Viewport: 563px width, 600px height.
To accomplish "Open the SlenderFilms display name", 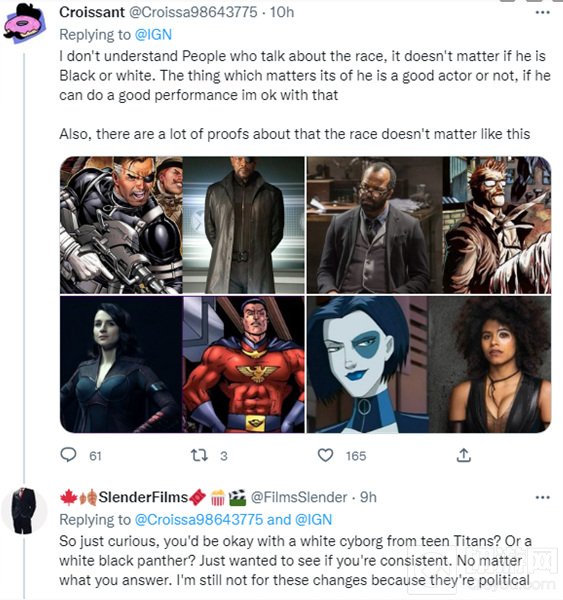I will pos(143,497).
